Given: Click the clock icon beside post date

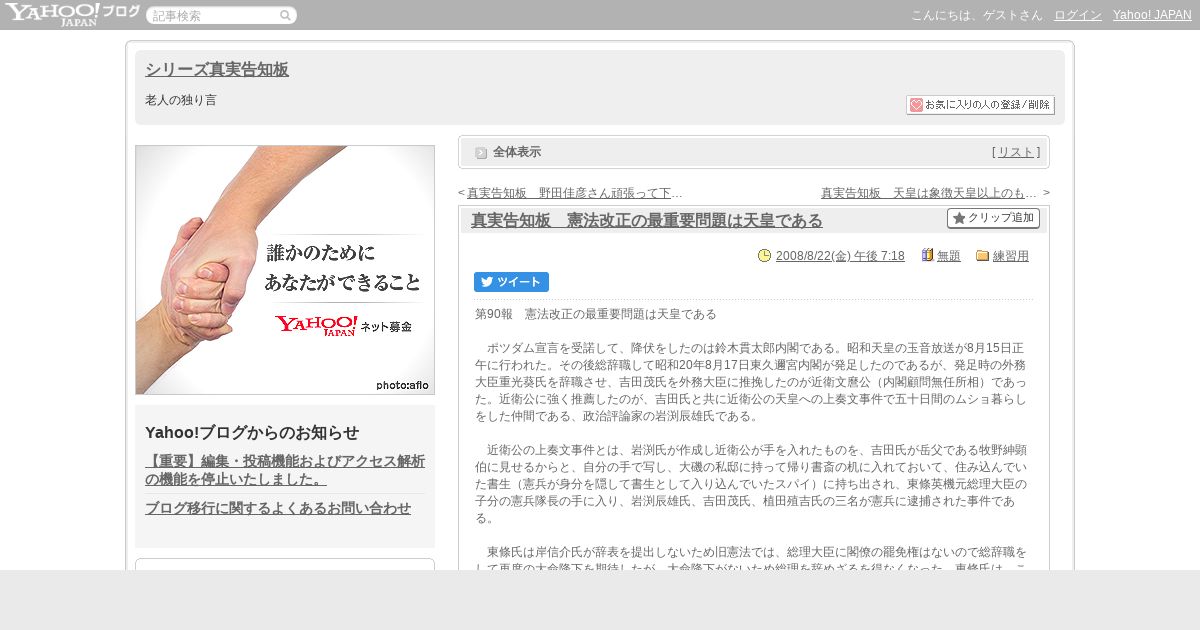Looking at the screenshot, I should pyautogui.click(x=765, y=255).
